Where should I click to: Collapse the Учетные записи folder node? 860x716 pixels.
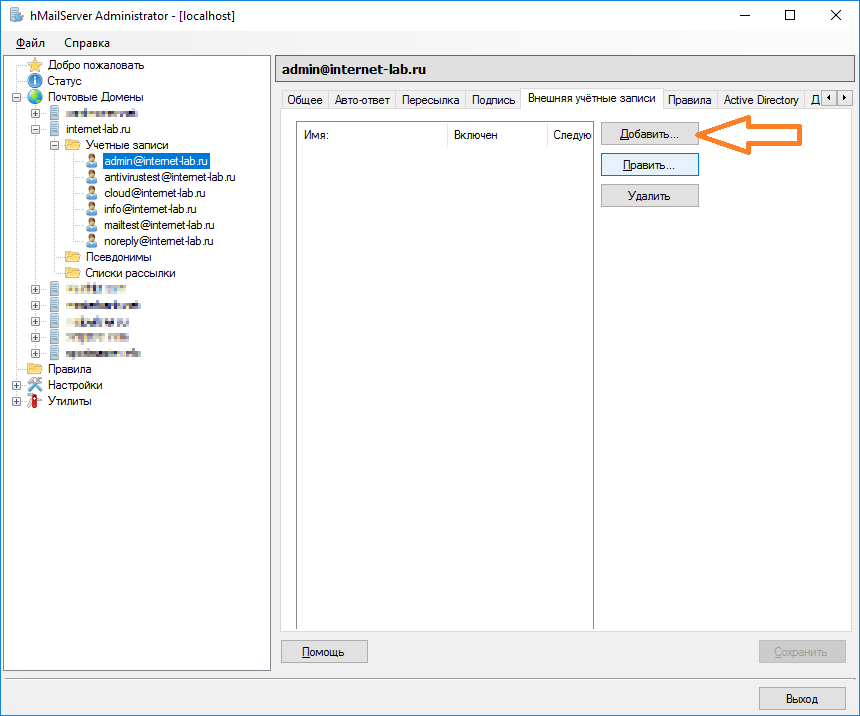tap(54, 145)
